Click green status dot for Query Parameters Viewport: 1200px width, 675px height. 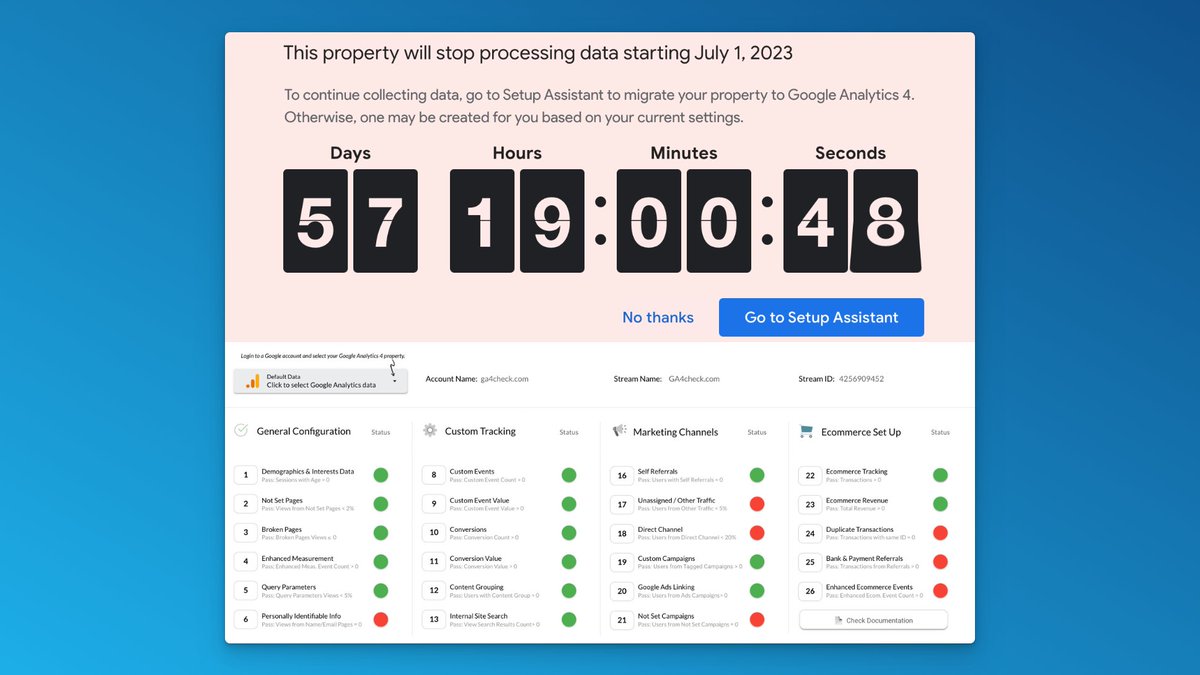click(x=381, y=591)
